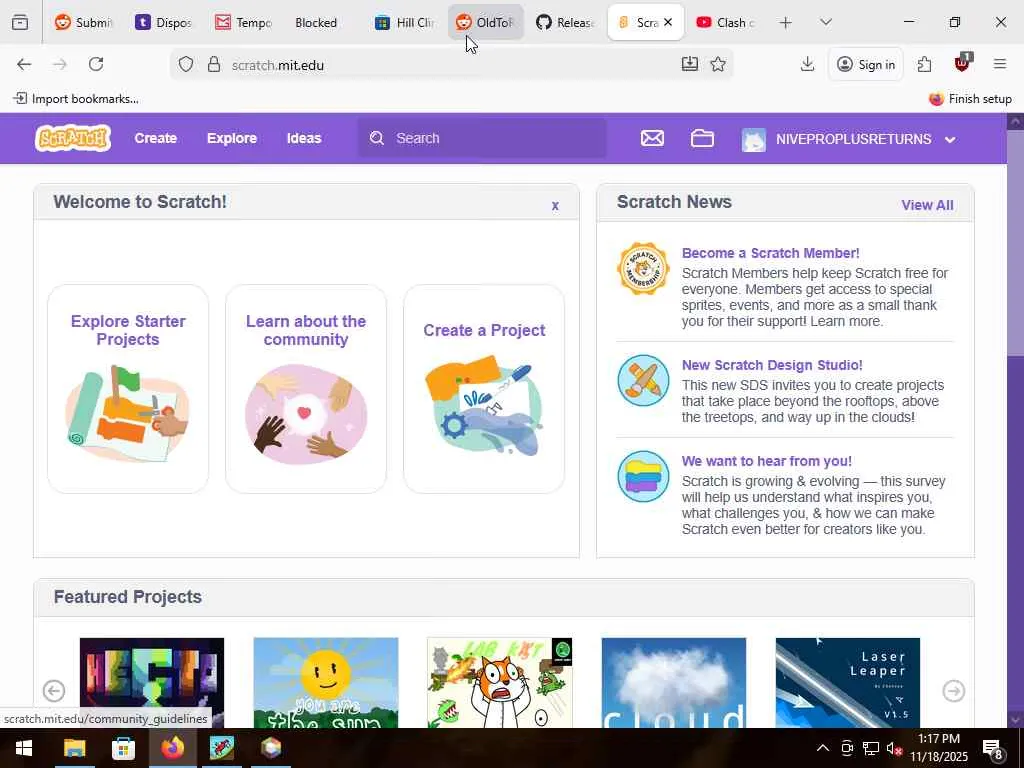Switch to the GitHub Release tab
This screenshot has width=1024, height=768.
565,22
